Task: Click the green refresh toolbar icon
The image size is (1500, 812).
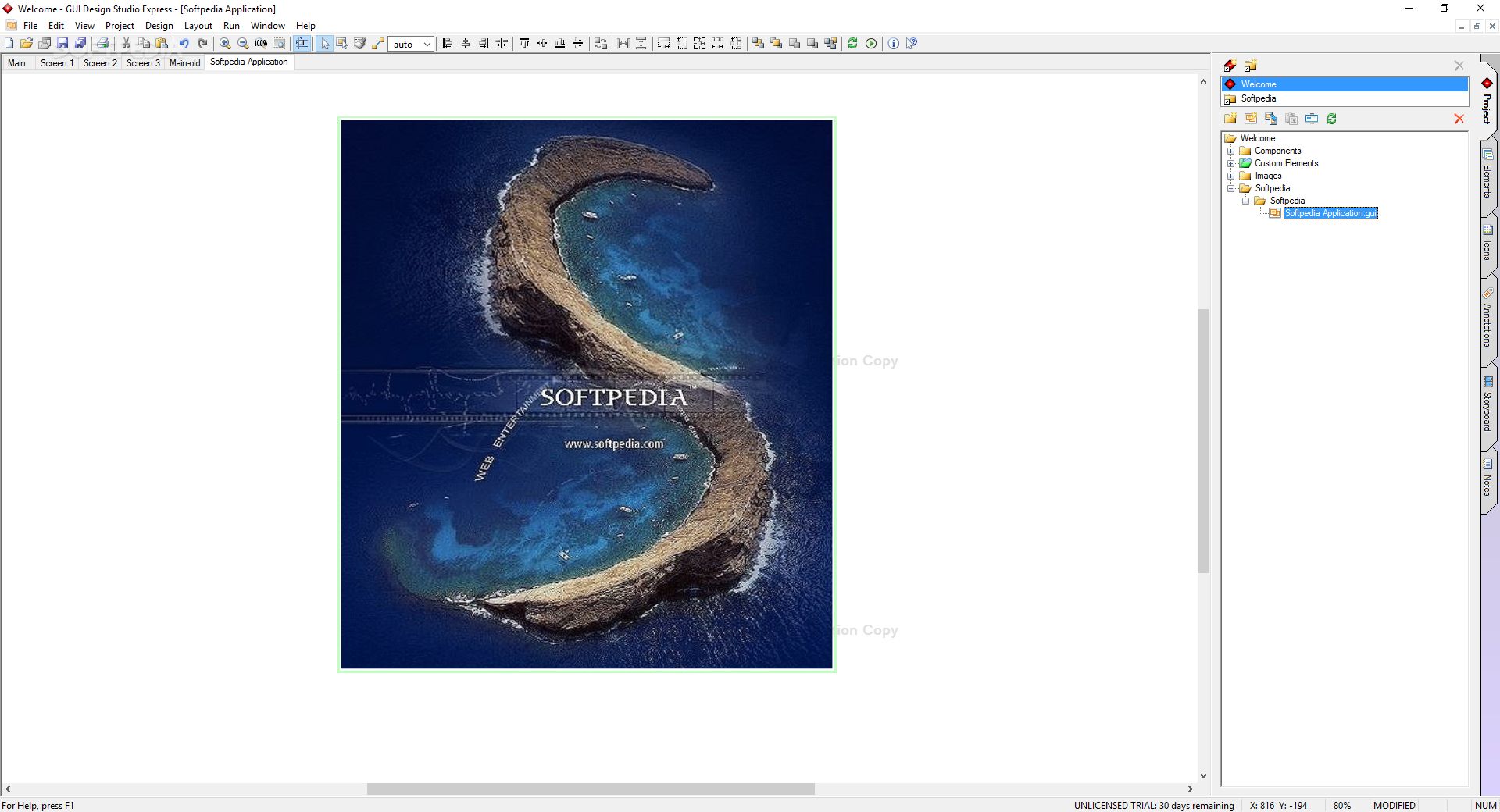Action: (x=852, y=44)
